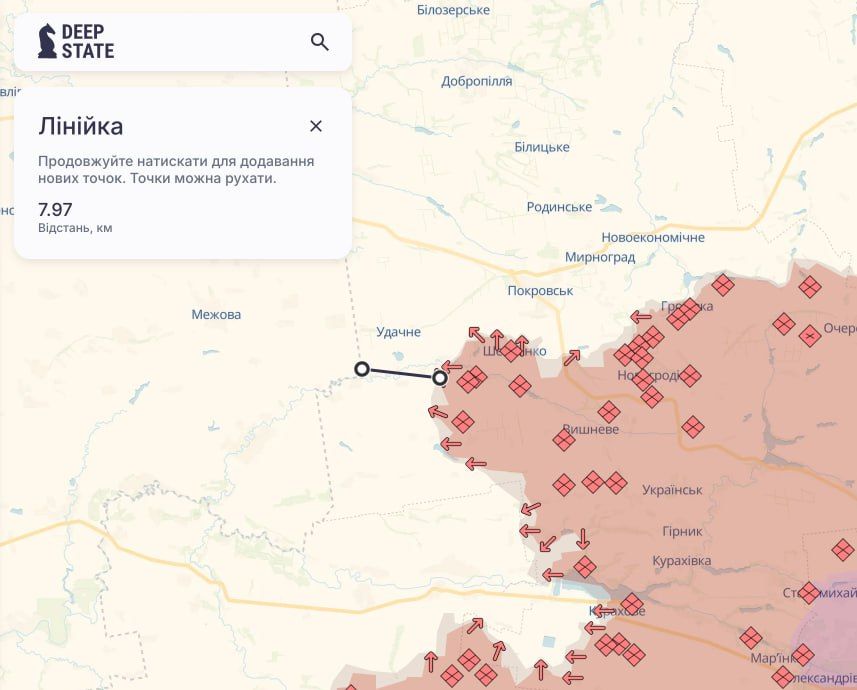Click the 7.97 distance value
Viewport: 857px width, 690px height.
55,209
